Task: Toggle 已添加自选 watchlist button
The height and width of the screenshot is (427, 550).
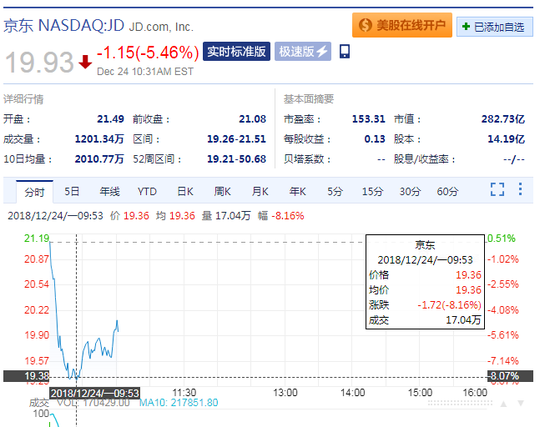Action: tap(495, 27)
